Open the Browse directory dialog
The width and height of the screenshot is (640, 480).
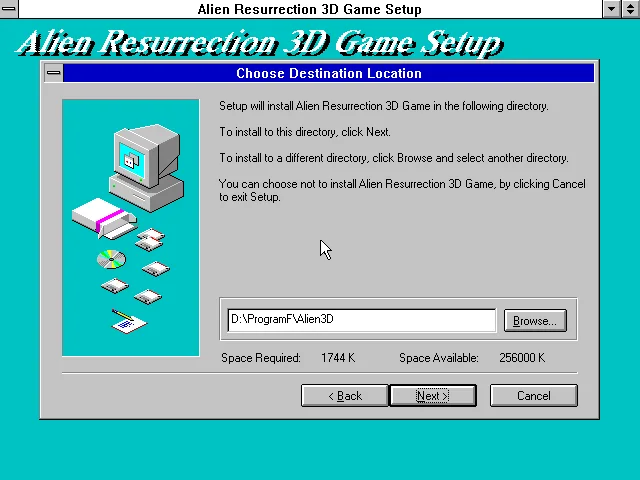click(535, 320)
